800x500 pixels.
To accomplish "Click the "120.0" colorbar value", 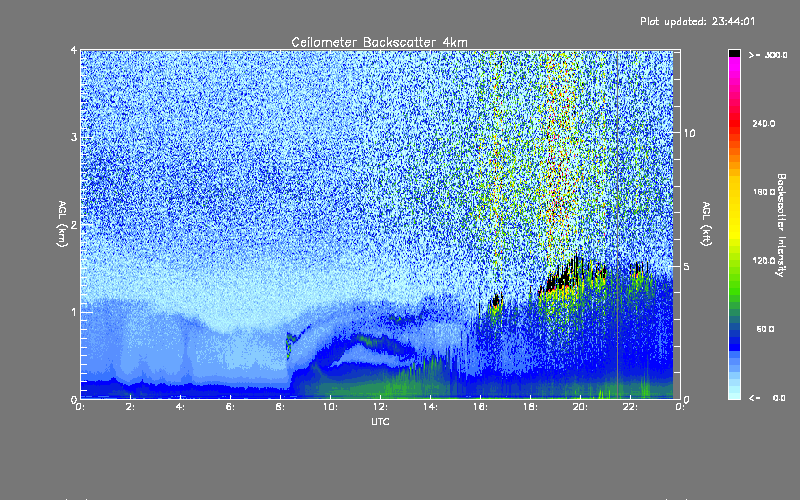I will point(764,260).
